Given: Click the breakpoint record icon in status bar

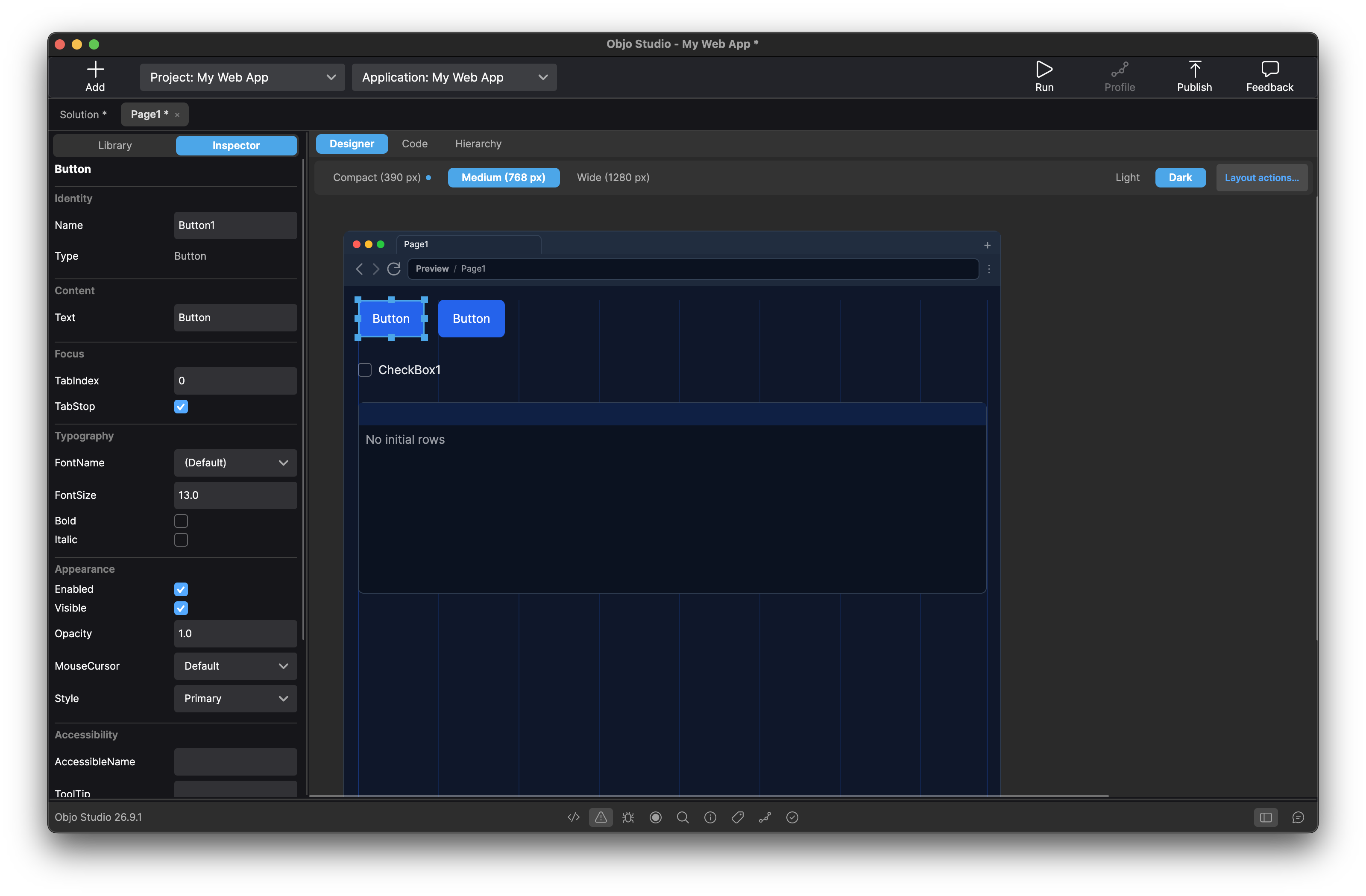Looking at the screenshot, I should point(656,817).
